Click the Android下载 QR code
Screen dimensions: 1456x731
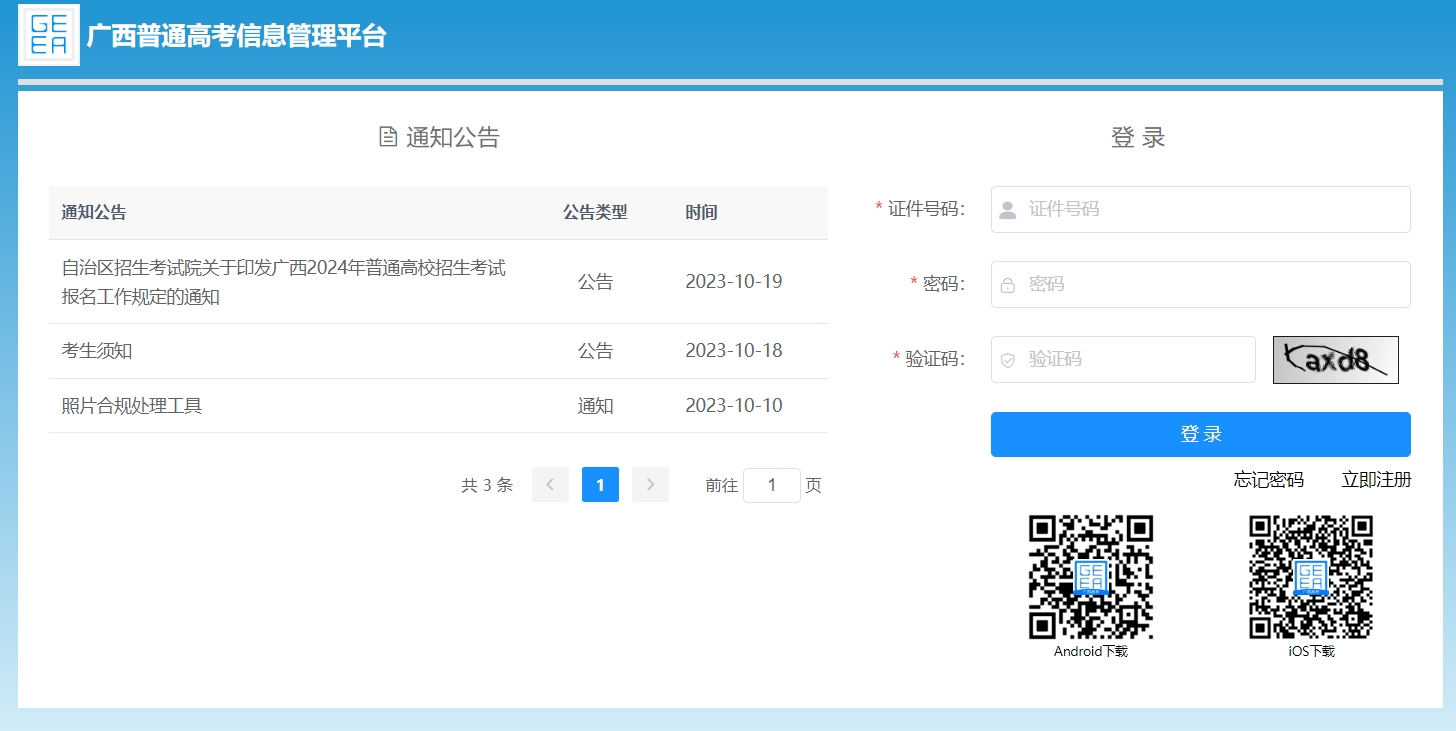(x=1091, y=577)
